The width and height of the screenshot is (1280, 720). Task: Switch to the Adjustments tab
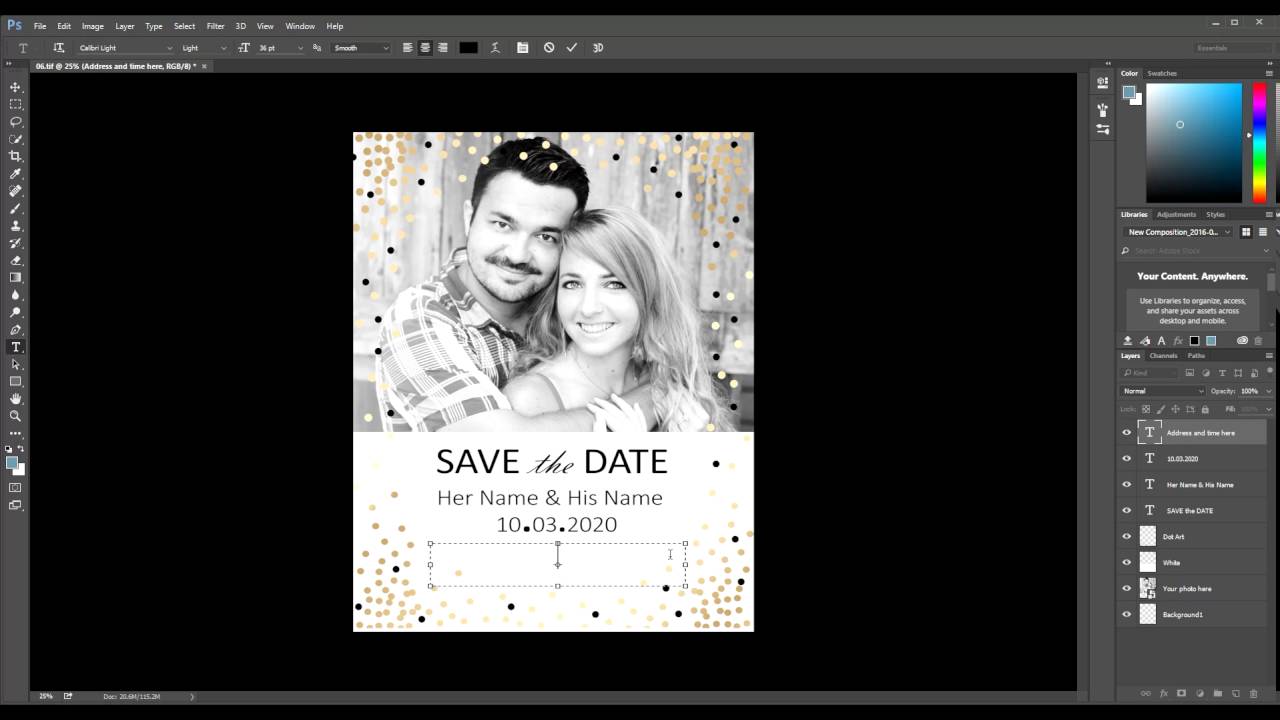1176,214
